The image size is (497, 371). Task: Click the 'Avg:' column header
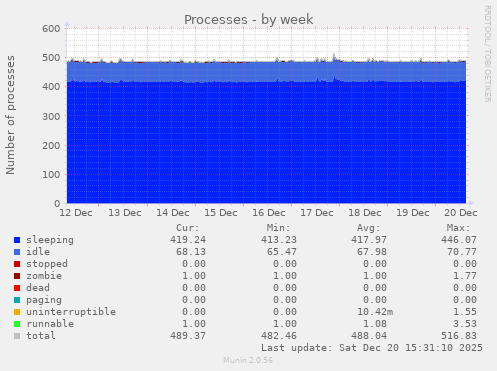pos(368,228)
